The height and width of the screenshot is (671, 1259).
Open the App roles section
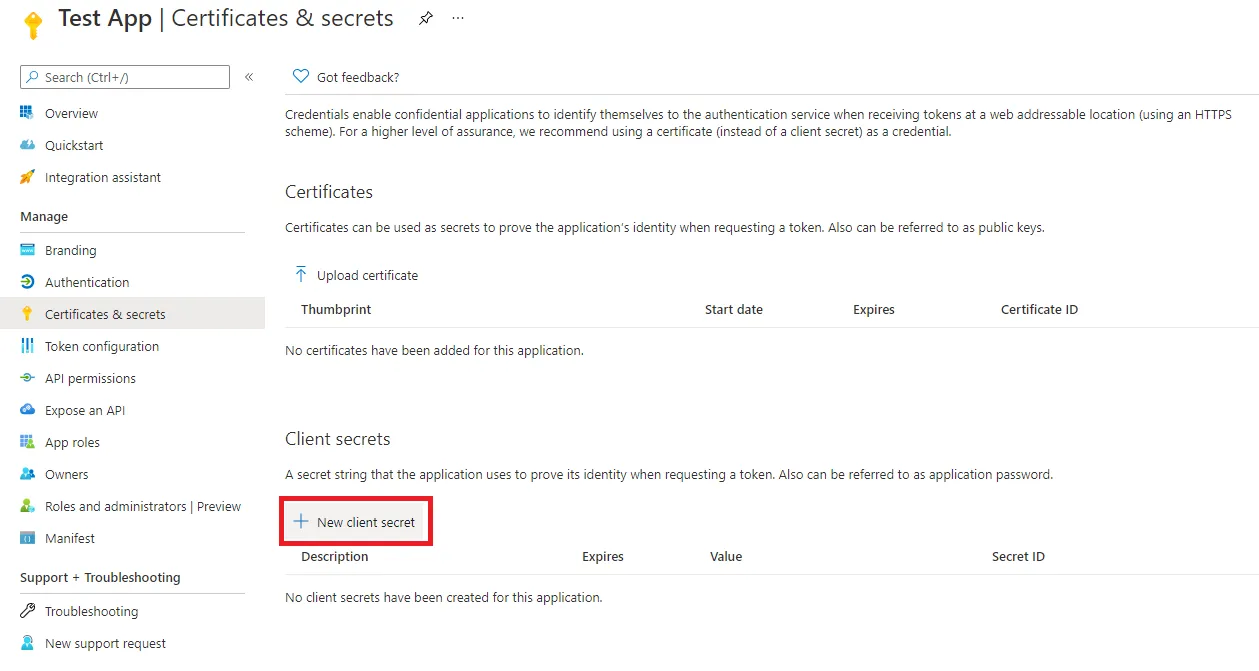[x=75, y=442]
